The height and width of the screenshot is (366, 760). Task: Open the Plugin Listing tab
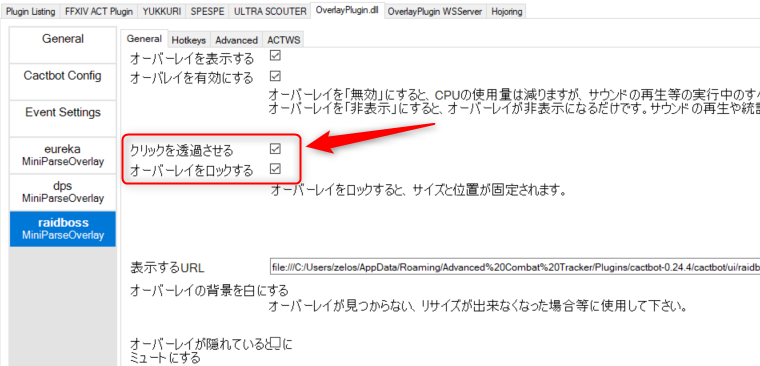pos(31,12)
